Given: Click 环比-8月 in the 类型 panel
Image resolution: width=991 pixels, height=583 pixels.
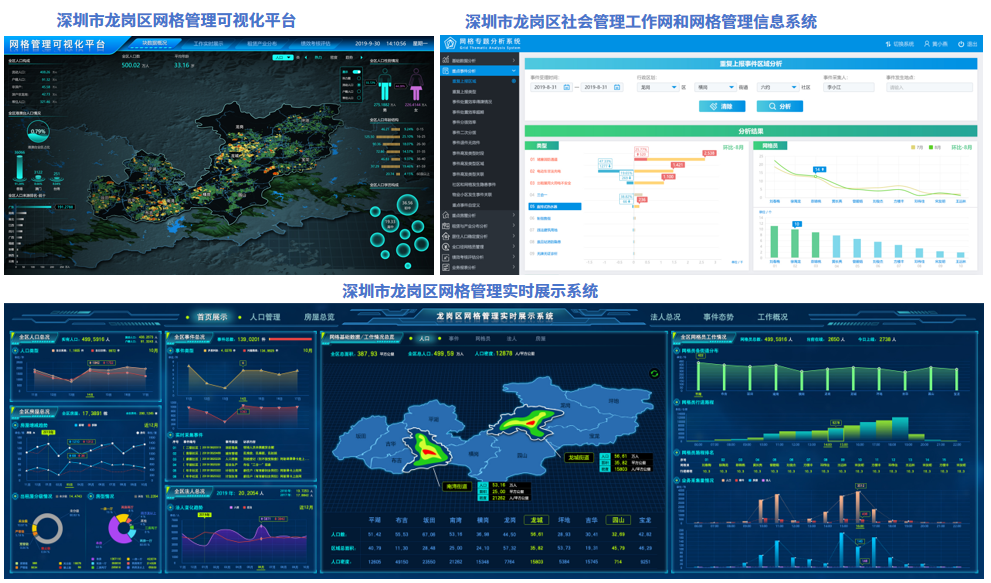Looking at the screenshot, I should pos(733,147).
